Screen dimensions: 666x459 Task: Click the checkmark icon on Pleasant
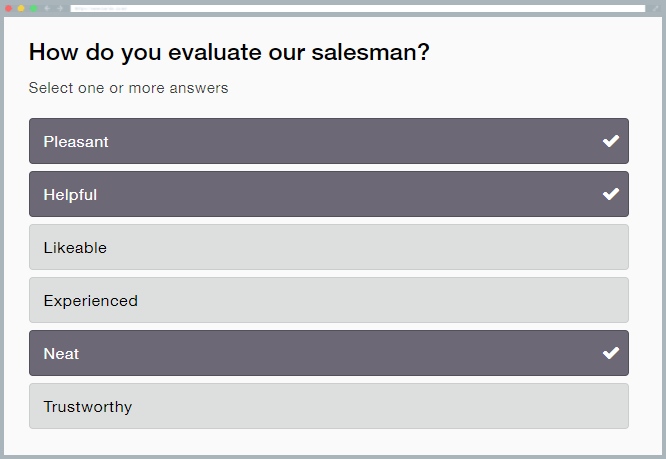(611, 141)
